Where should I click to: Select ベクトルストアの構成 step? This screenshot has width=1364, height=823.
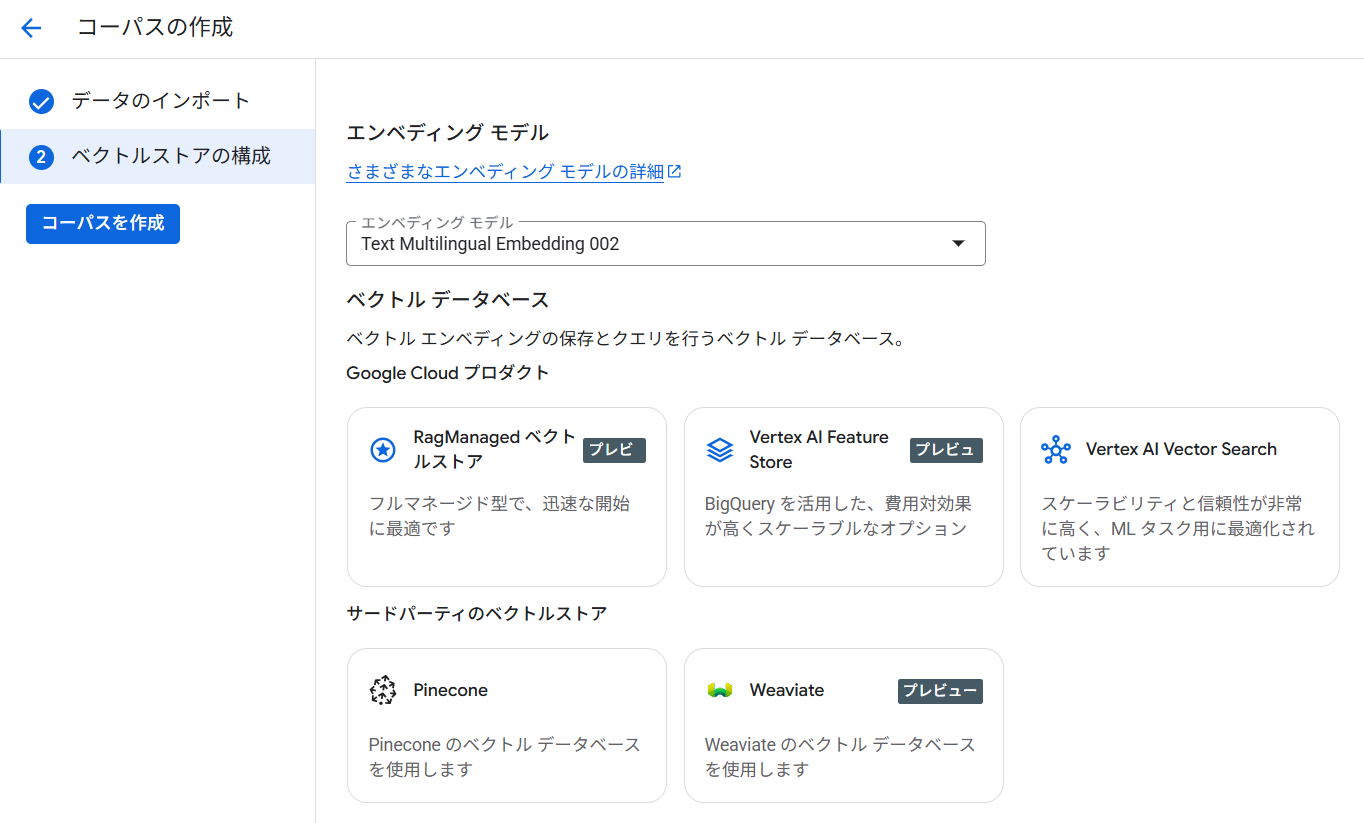tap(170, 157)
